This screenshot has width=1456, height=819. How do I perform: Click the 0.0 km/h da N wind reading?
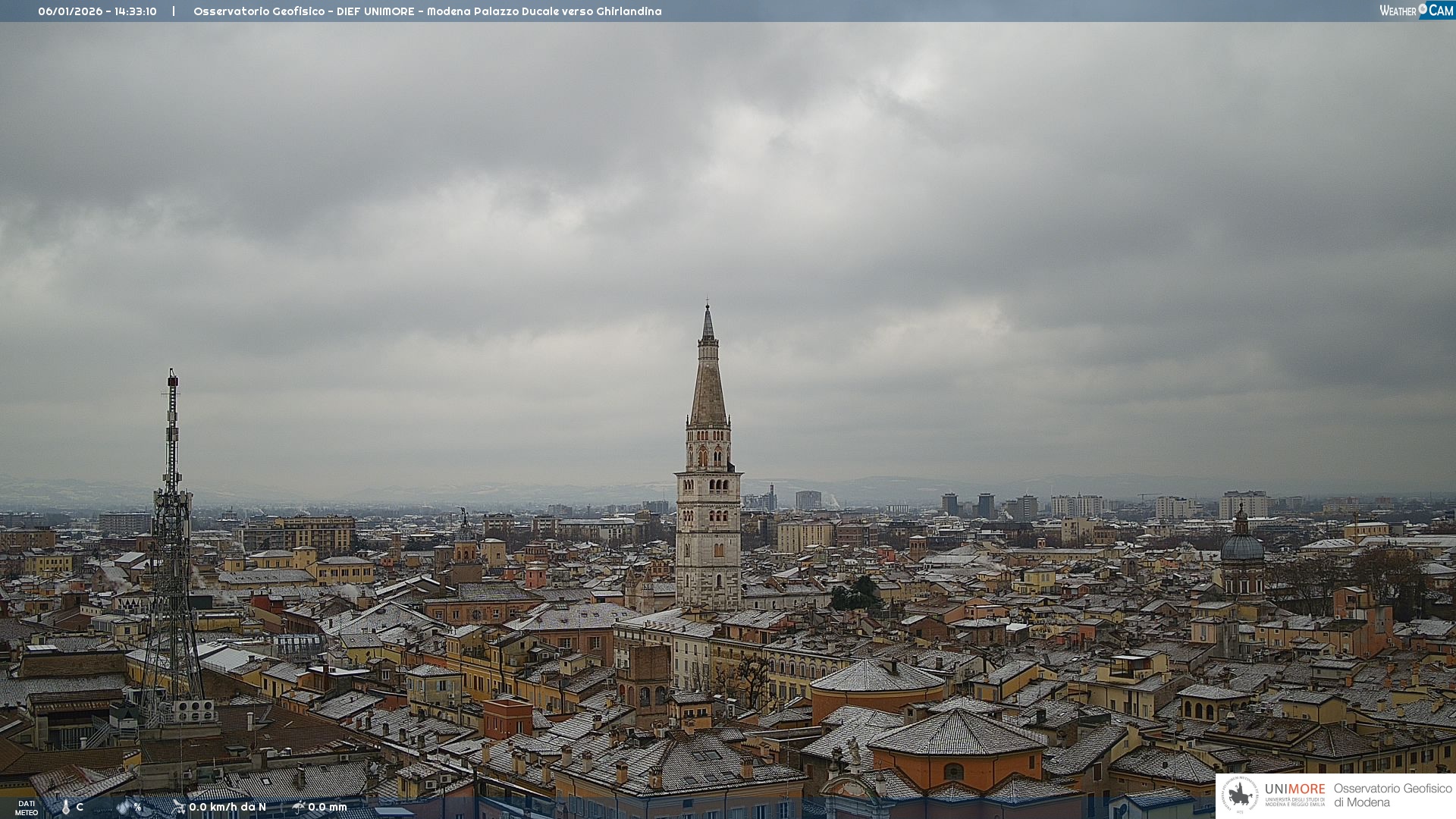227,807
